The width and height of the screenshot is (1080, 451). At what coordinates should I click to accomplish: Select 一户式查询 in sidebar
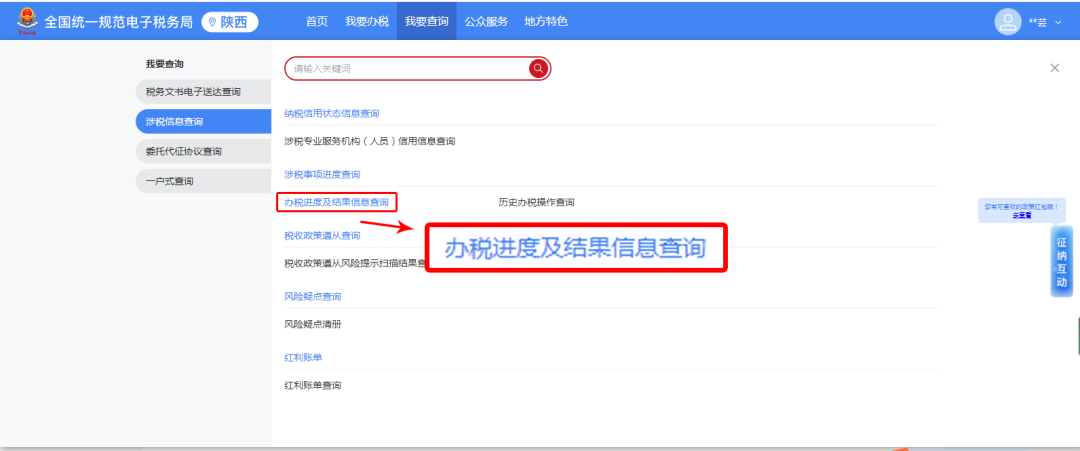[x=204, y=181]
